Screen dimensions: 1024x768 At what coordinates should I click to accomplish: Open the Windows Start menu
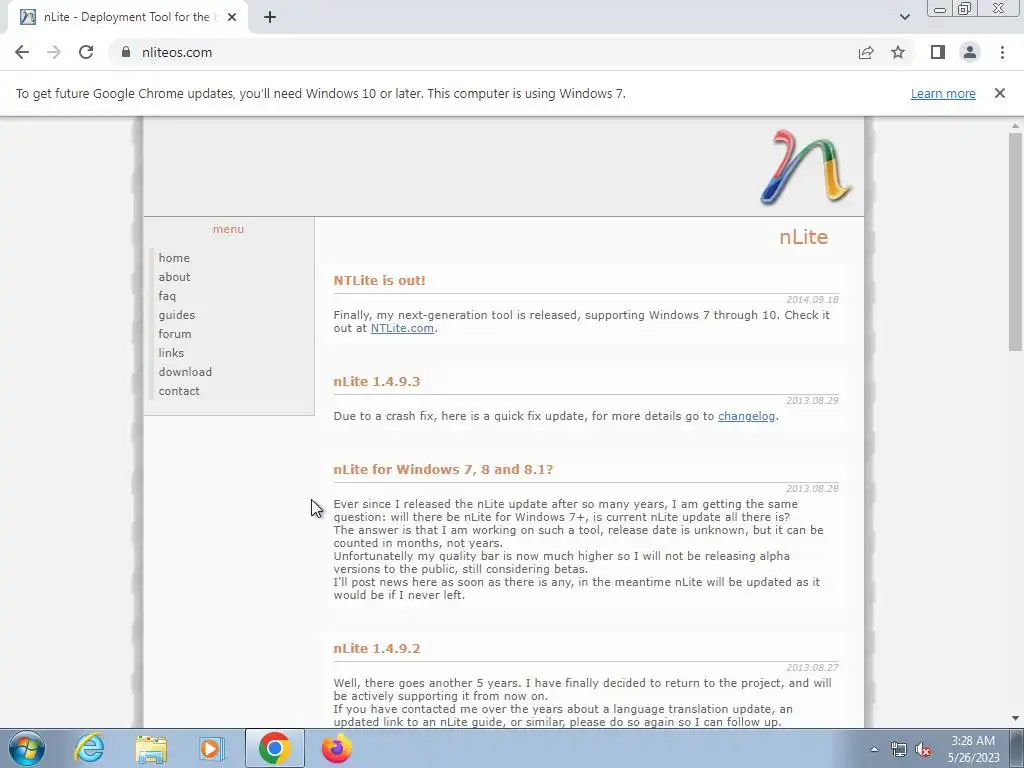tap(27, 748)
